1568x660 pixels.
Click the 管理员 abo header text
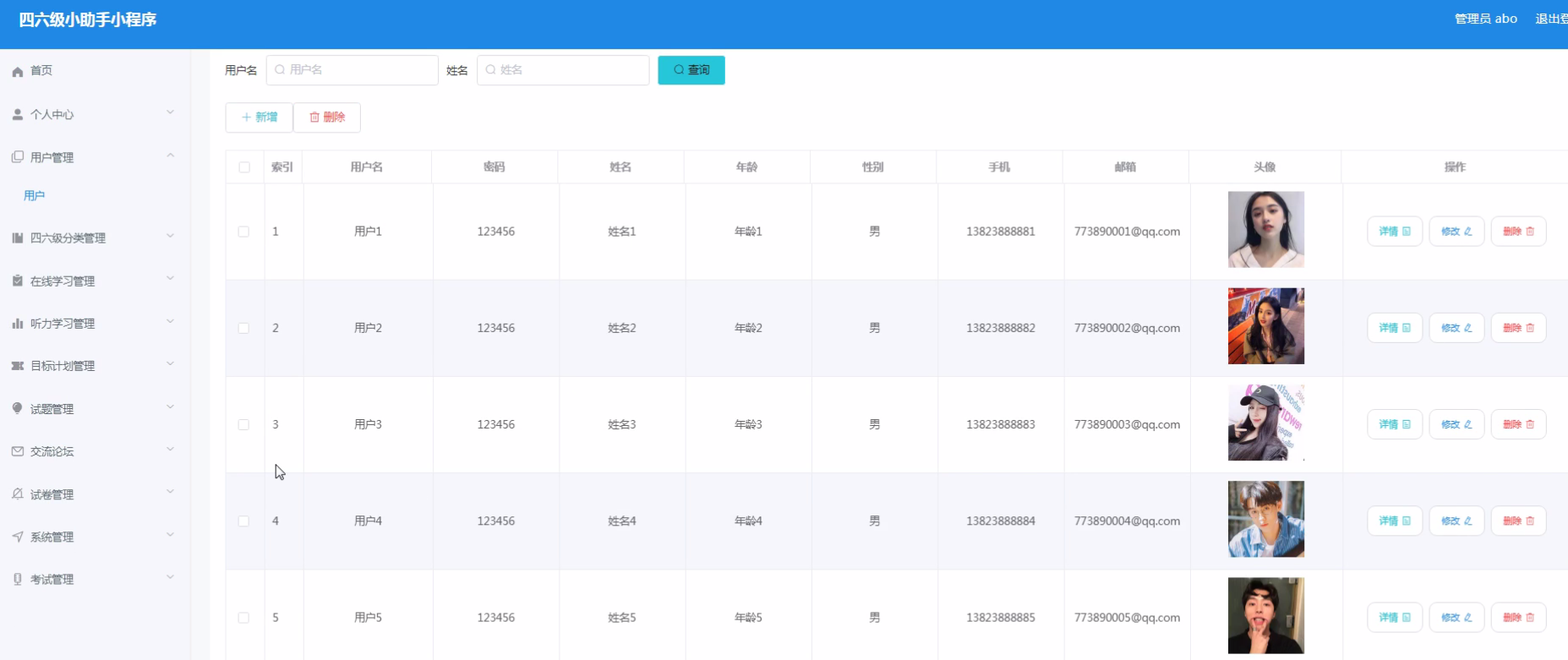(x=1486, y=19)
